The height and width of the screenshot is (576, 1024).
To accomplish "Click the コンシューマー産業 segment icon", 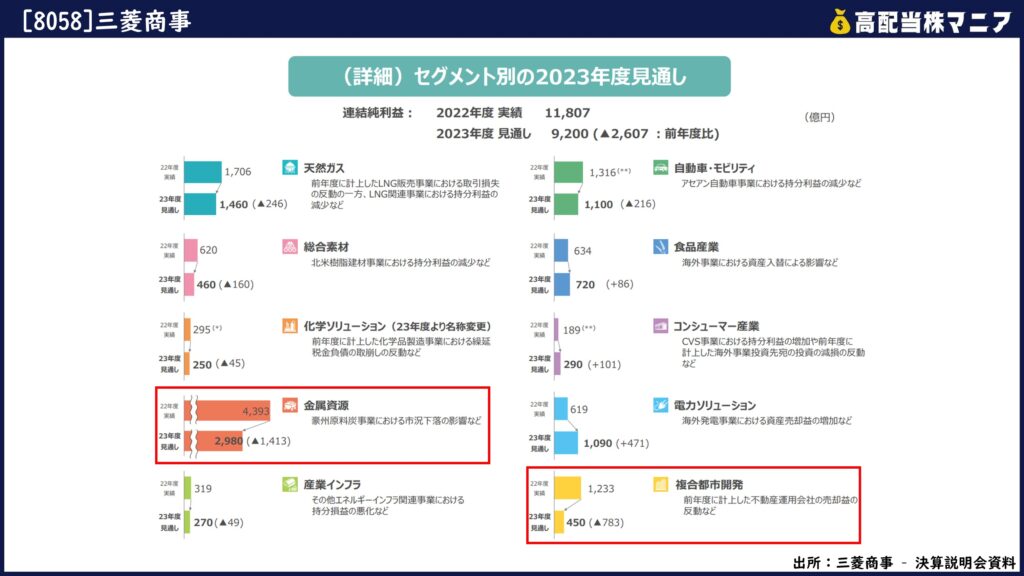I will pyautogui.click(x=660, y=326).
